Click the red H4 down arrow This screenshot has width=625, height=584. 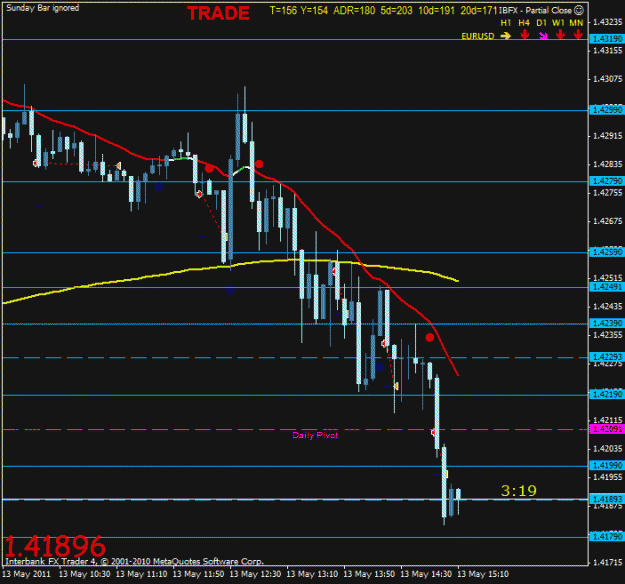[525, 35]
